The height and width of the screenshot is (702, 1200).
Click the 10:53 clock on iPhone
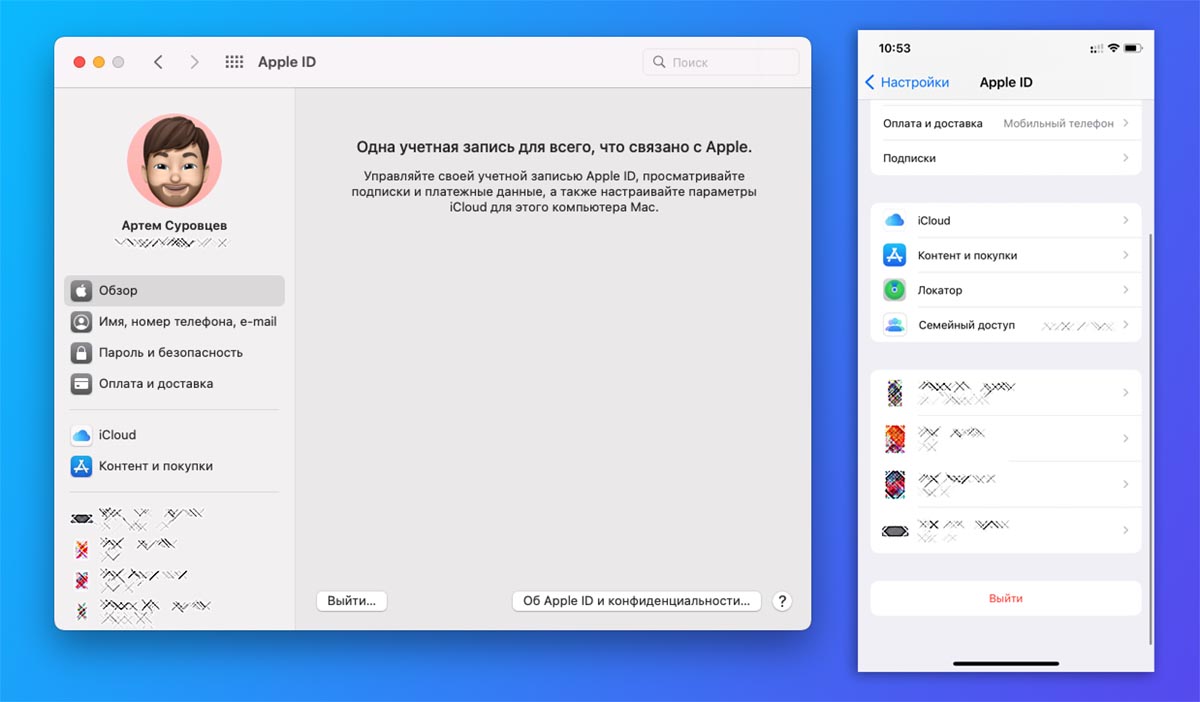894,48
